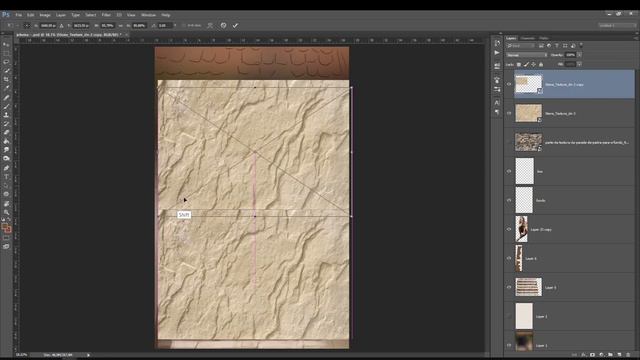Image resolution: width=640 pixels, height=360 pixels.
Task: Select the Horizontal Type tool
Action: [6, 177]
